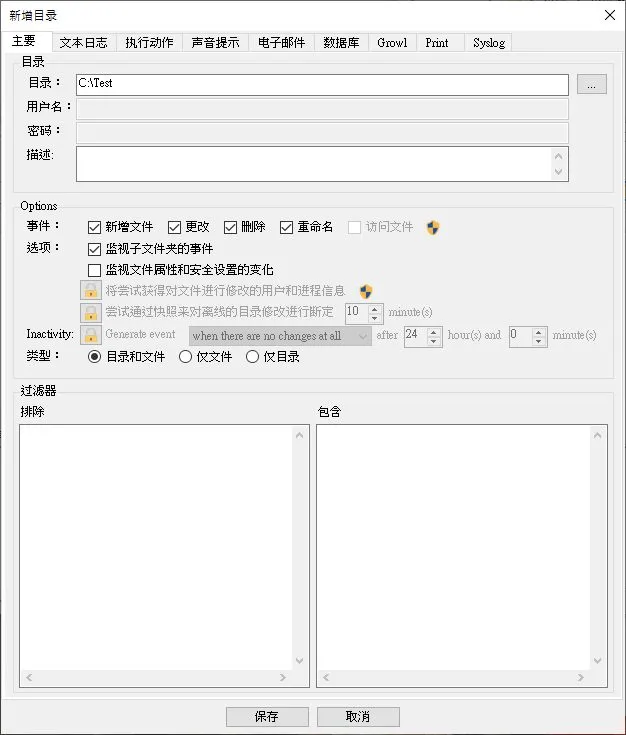626x735 pixels.
Task: Open the 数据库 tab
Action: point(341,43)
